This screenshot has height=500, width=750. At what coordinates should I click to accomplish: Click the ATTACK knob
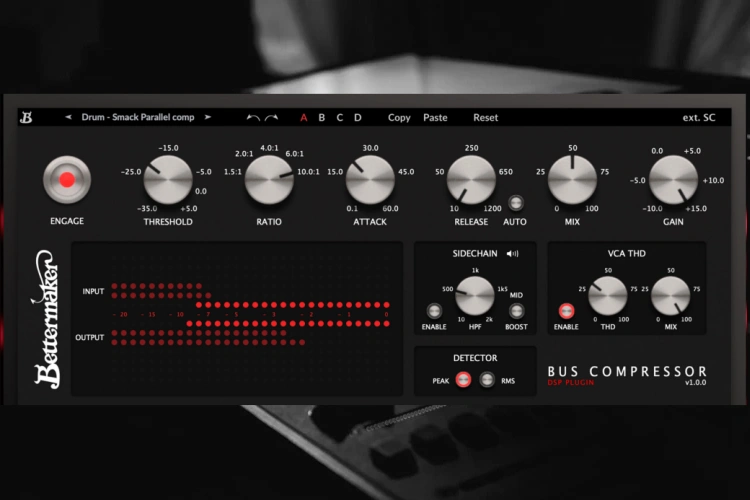coord(370,180)
